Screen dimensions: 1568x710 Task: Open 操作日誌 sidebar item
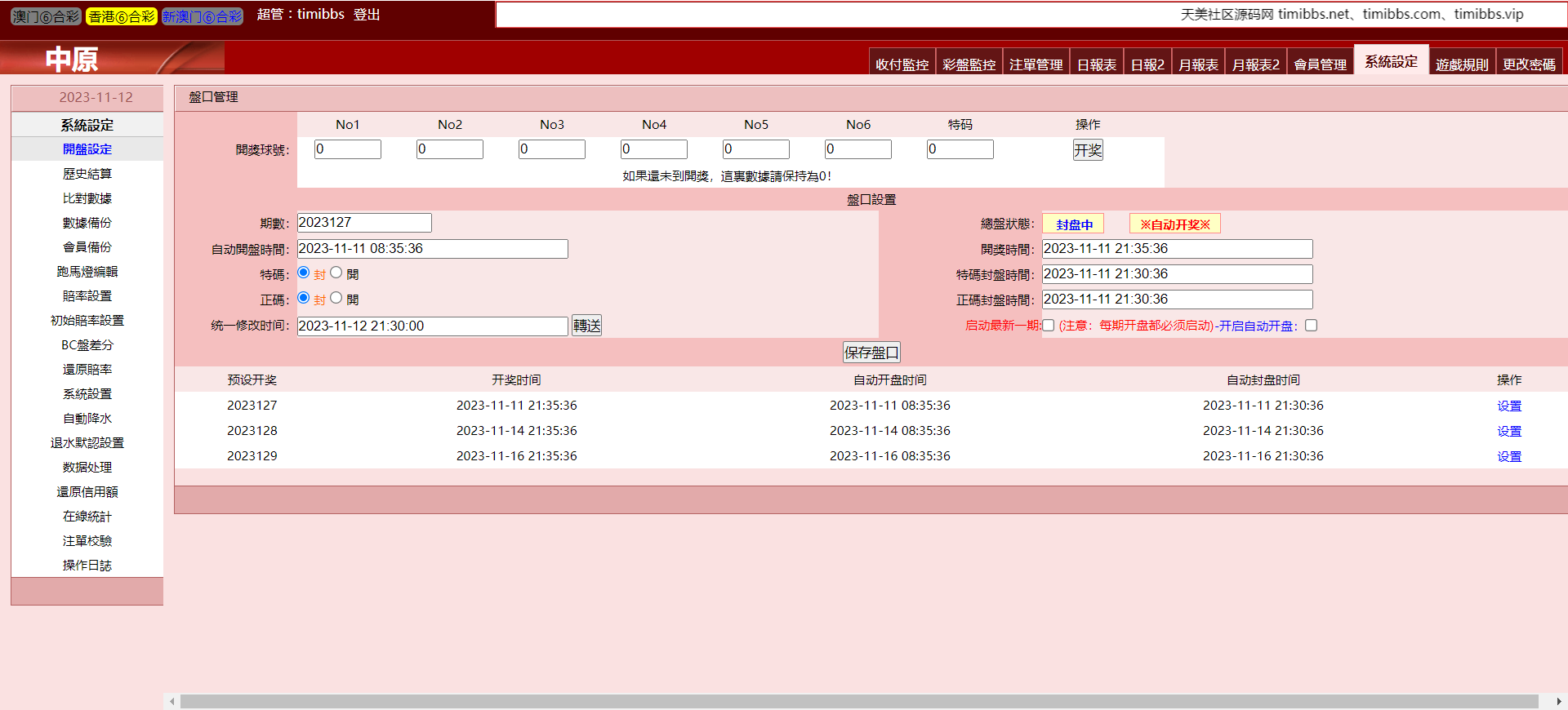(87, 566)
